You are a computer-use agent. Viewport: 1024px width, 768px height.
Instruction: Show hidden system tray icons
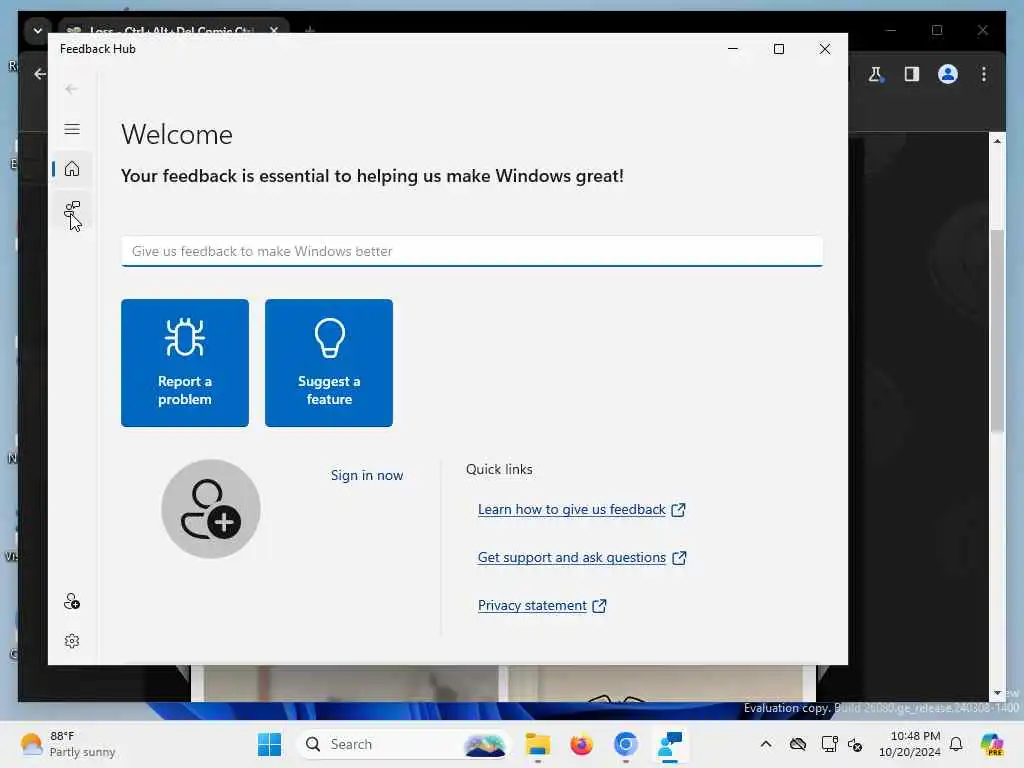(766, 744)
